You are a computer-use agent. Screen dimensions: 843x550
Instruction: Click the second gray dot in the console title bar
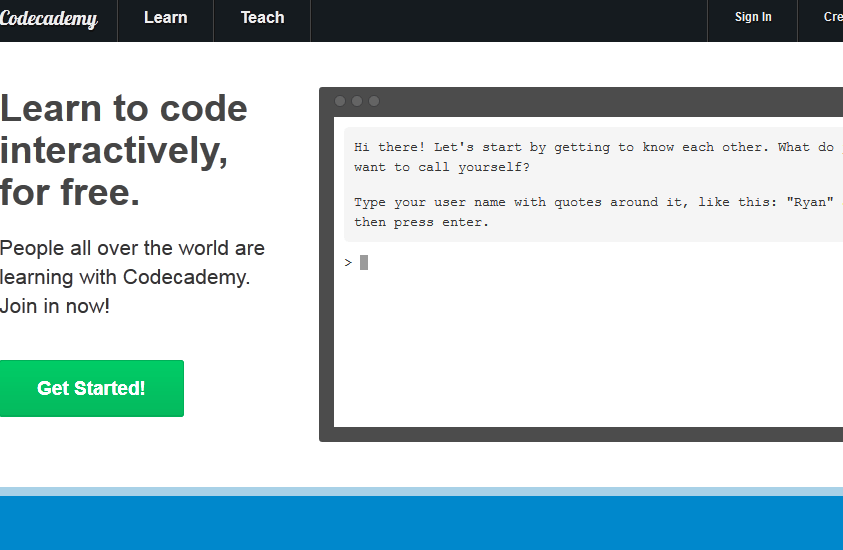(x=357, y=101)
